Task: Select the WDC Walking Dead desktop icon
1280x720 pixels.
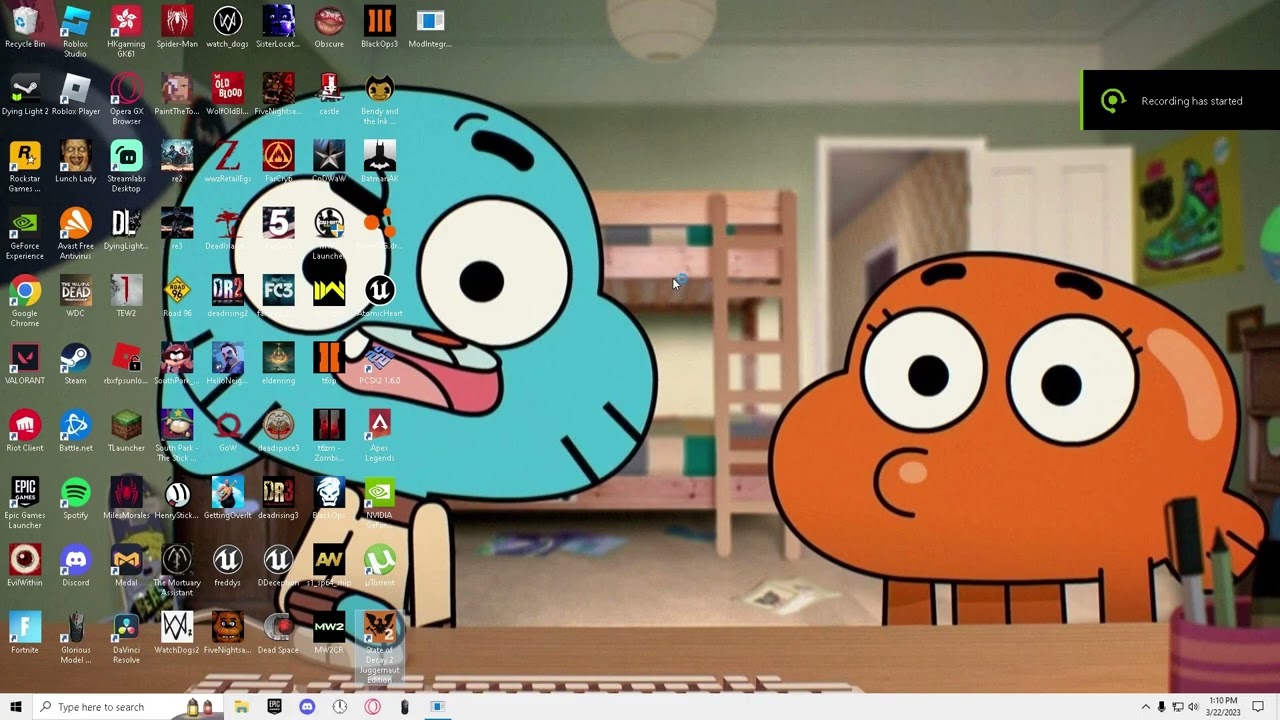Action: 75,296
